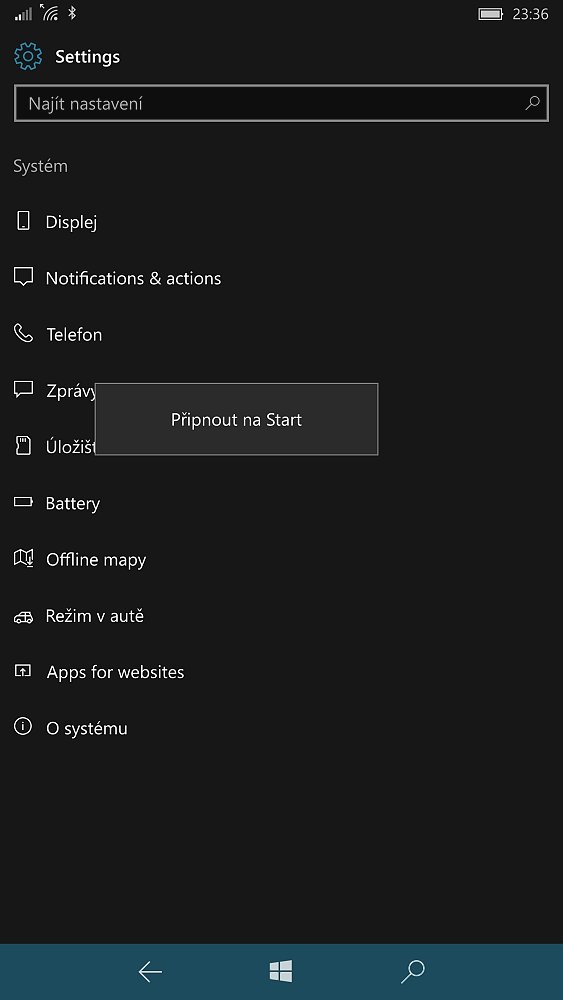Image resolution: width=563 pixels, height=1000 pixels.
Task: Click the Bluetooth status icon
Action: [x=72, y=13]
